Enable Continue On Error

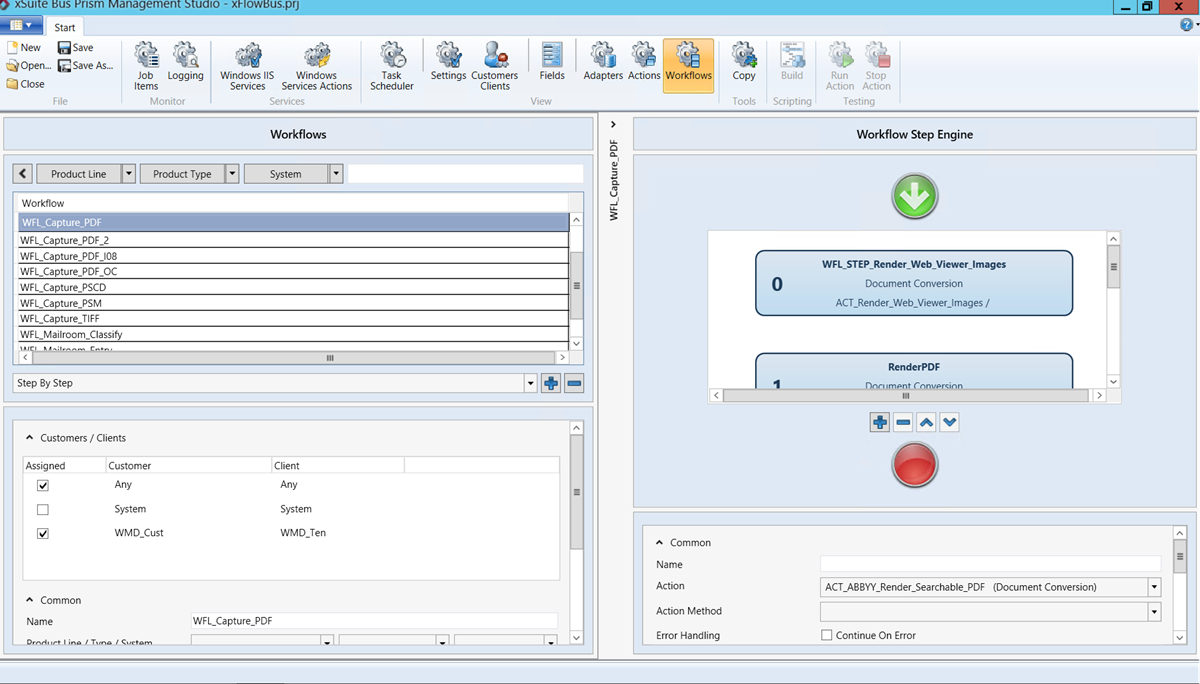coord(826,635)
